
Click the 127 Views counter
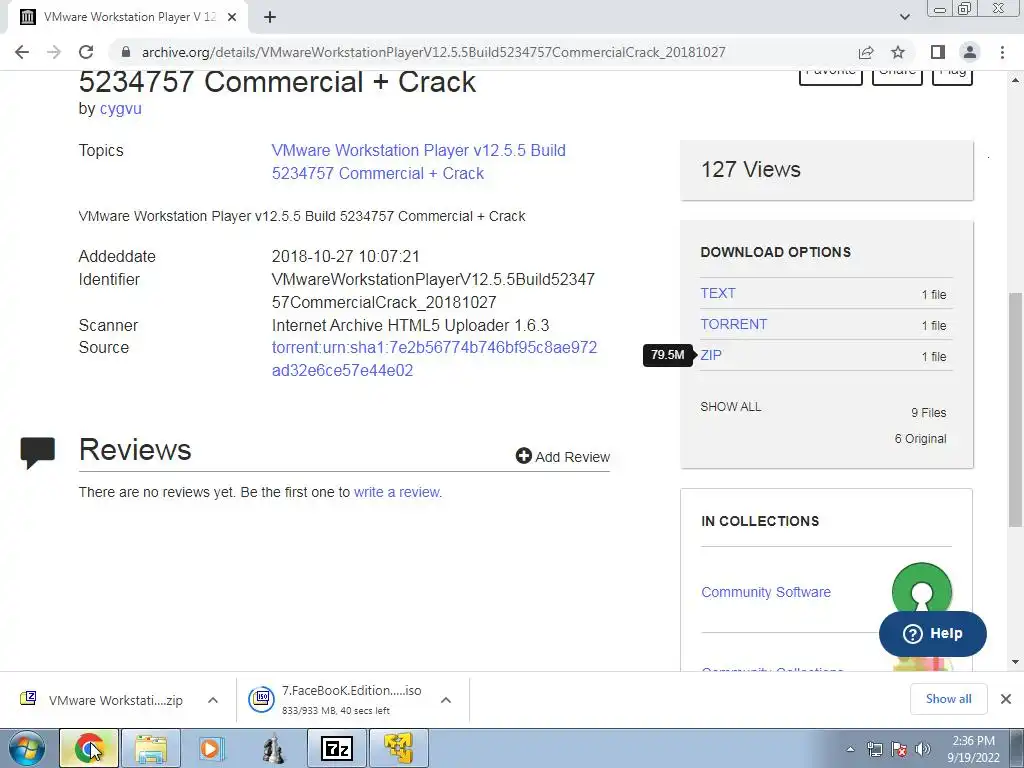751,170
